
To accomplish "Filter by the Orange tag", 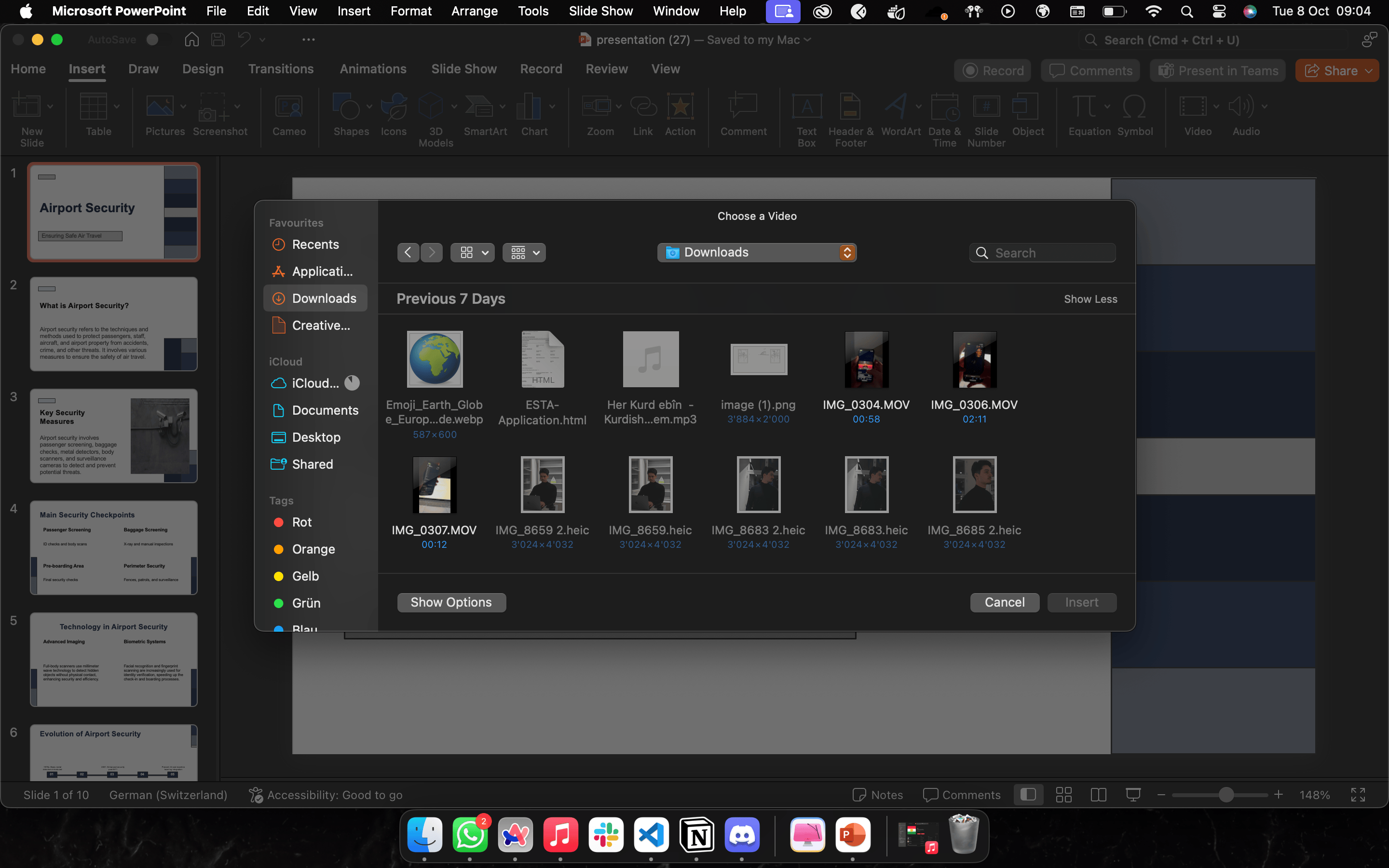I will click(x=314, y=549).
